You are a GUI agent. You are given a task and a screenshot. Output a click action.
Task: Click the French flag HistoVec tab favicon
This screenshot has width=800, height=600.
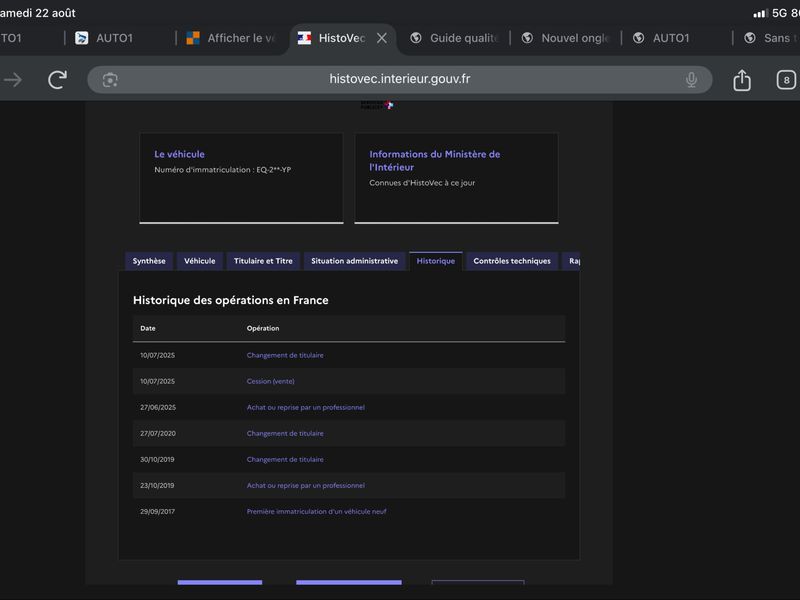304,38
